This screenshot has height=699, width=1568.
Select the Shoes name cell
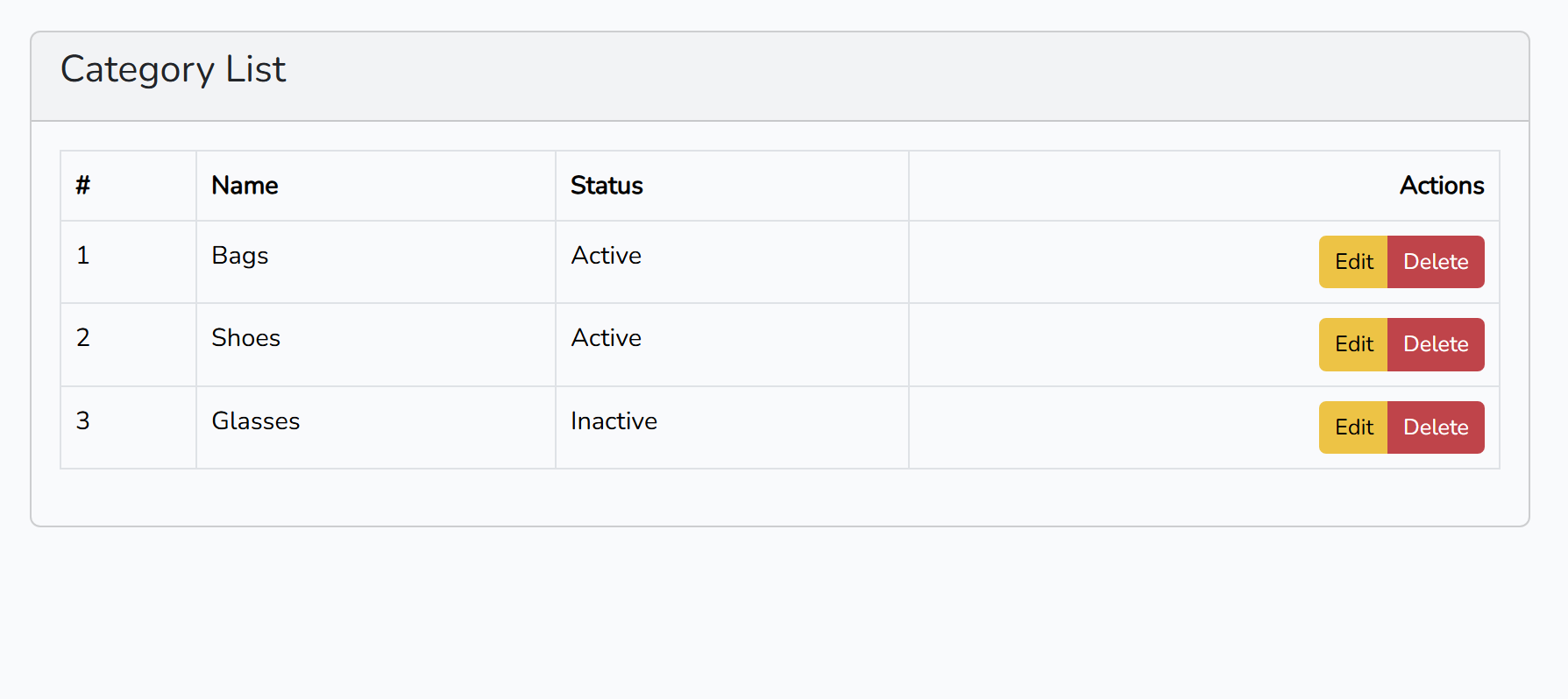(x=376, y=345)
